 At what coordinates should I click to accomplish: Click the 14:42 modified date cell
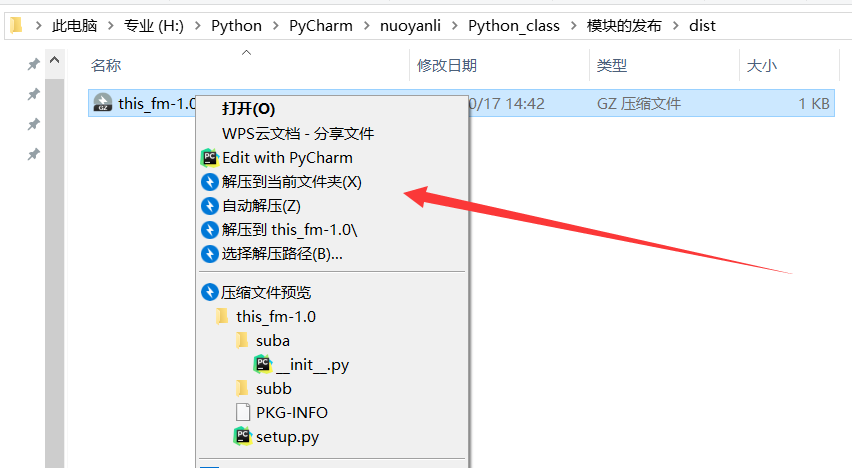[x=506, y=104]
